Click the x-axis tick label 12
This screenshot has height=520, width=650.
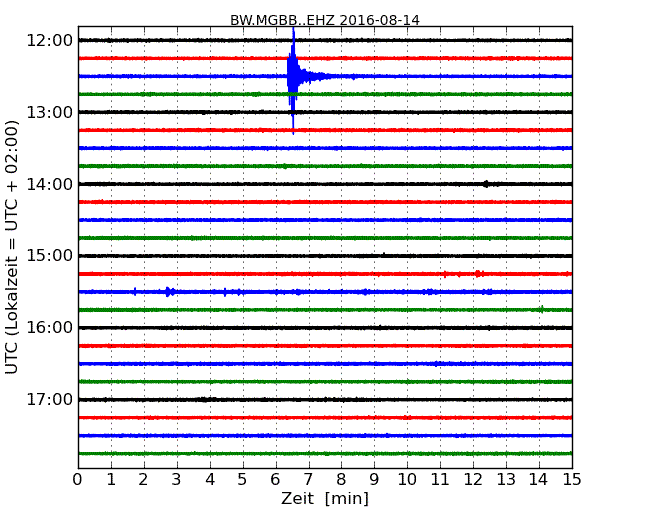(x=473, y=480)
